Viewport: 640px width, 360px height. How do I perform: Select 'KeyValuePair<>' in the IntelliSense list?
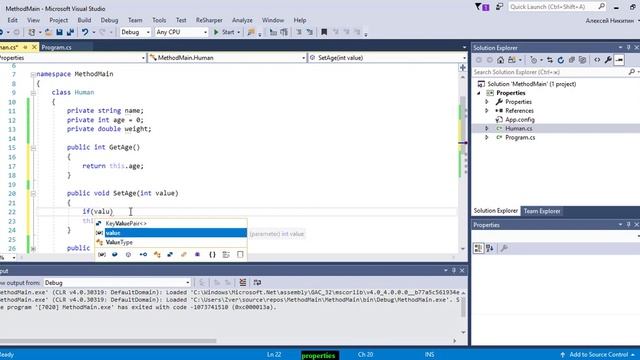pyautogui.click(x=171, y=224)
